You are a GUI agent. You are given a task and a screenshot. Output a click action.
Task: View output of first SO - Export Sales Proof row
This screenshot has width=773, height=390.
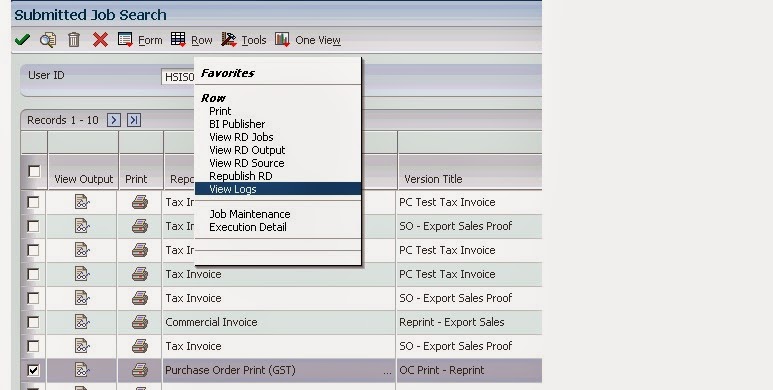[82, 226]
